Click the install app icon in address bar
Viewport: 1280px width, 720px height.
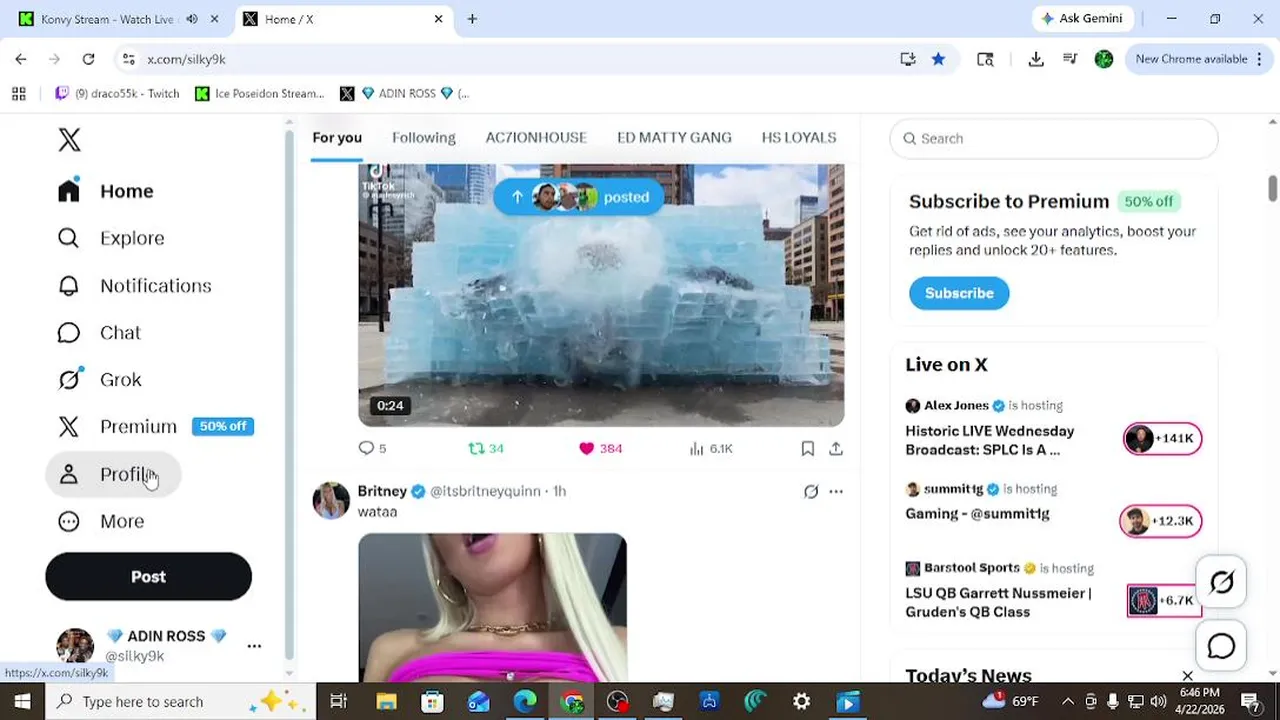tap(908, 59)
